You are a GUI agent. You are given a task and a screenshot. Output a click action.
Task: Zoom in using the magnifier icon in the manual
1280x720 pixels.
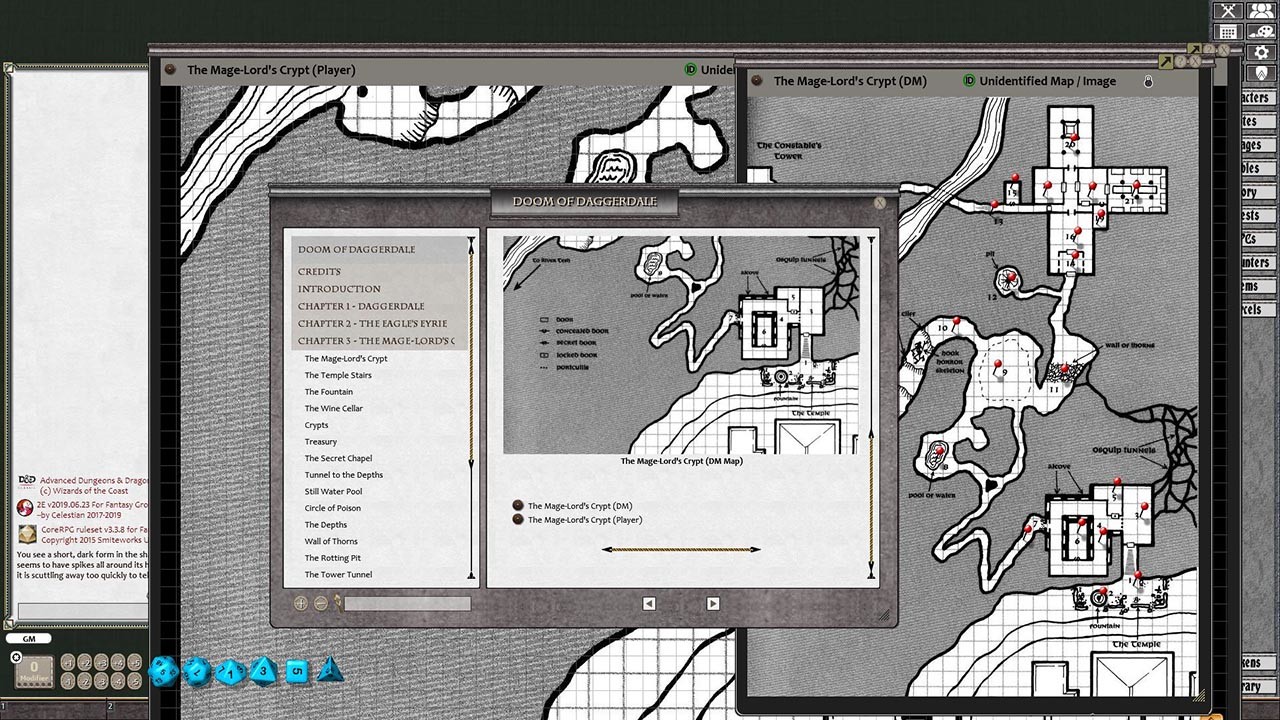click(300, 603)
